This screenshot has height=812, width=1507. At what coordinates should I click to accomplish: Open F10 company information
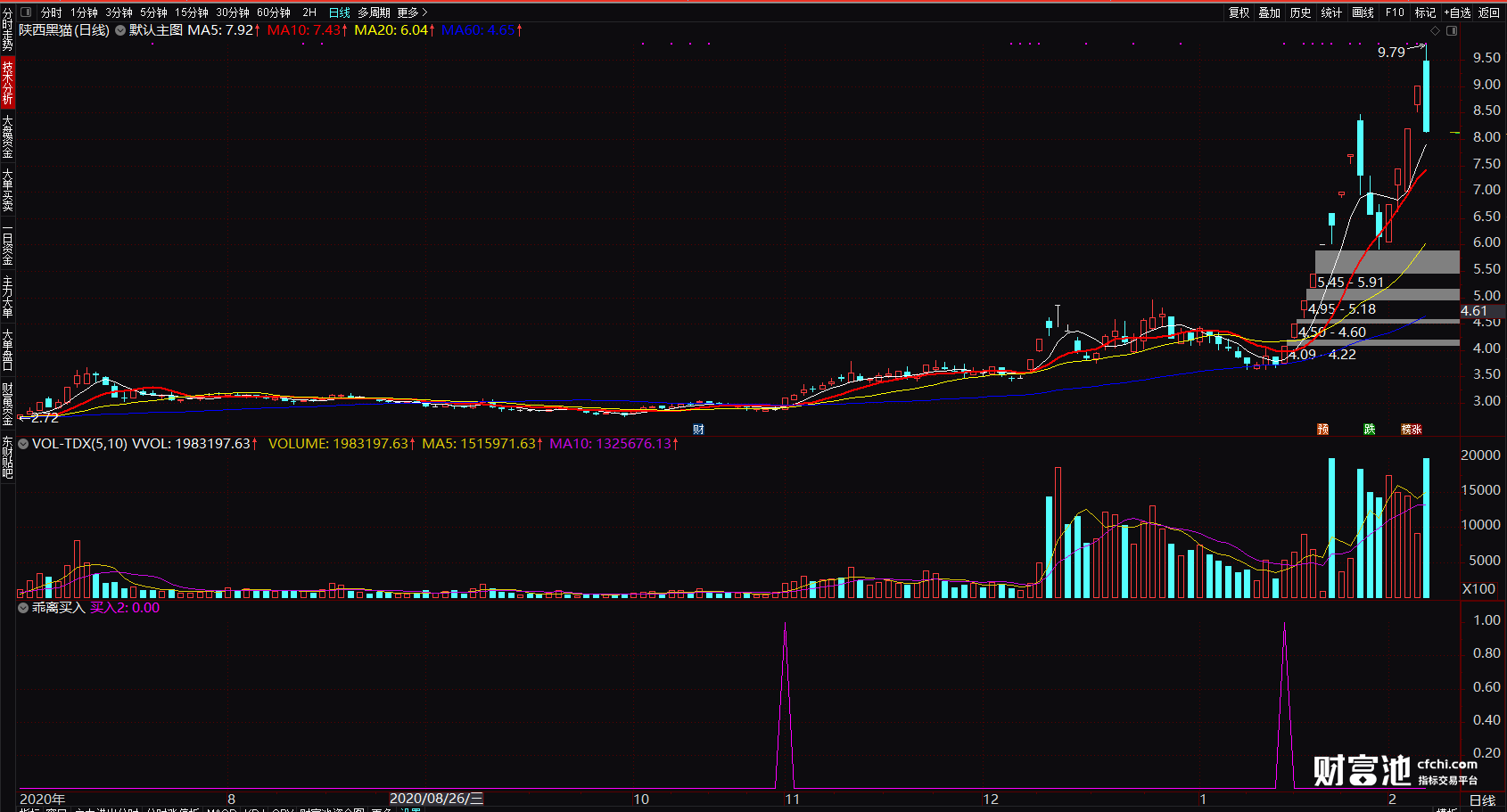(1395, 12)
